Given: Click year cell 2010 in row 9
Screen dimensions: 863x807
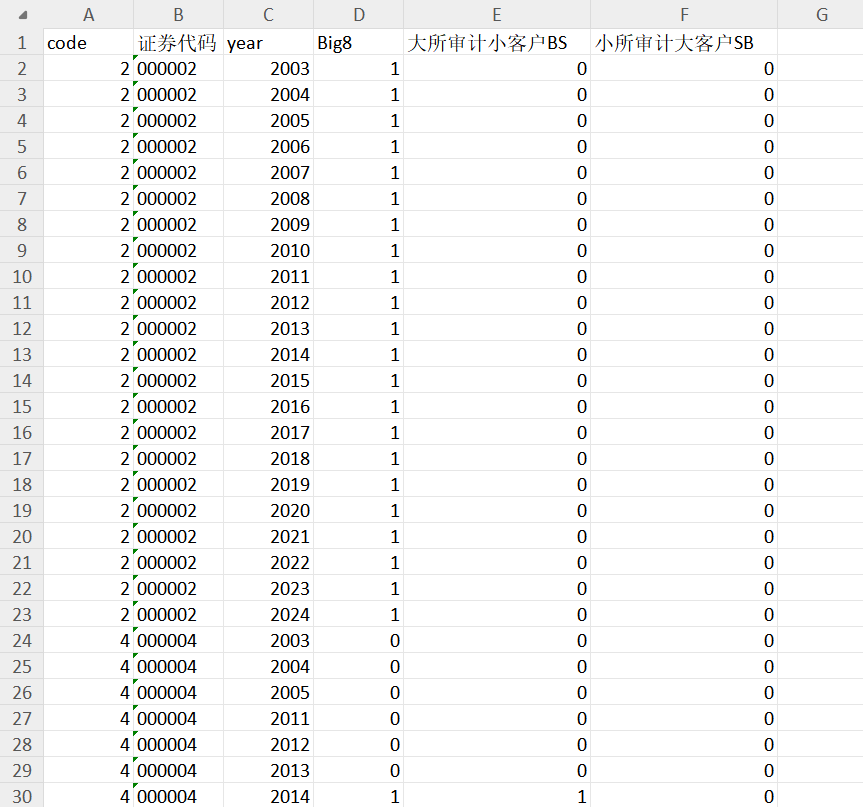Looking at the screenshot, I should (269, 250).
